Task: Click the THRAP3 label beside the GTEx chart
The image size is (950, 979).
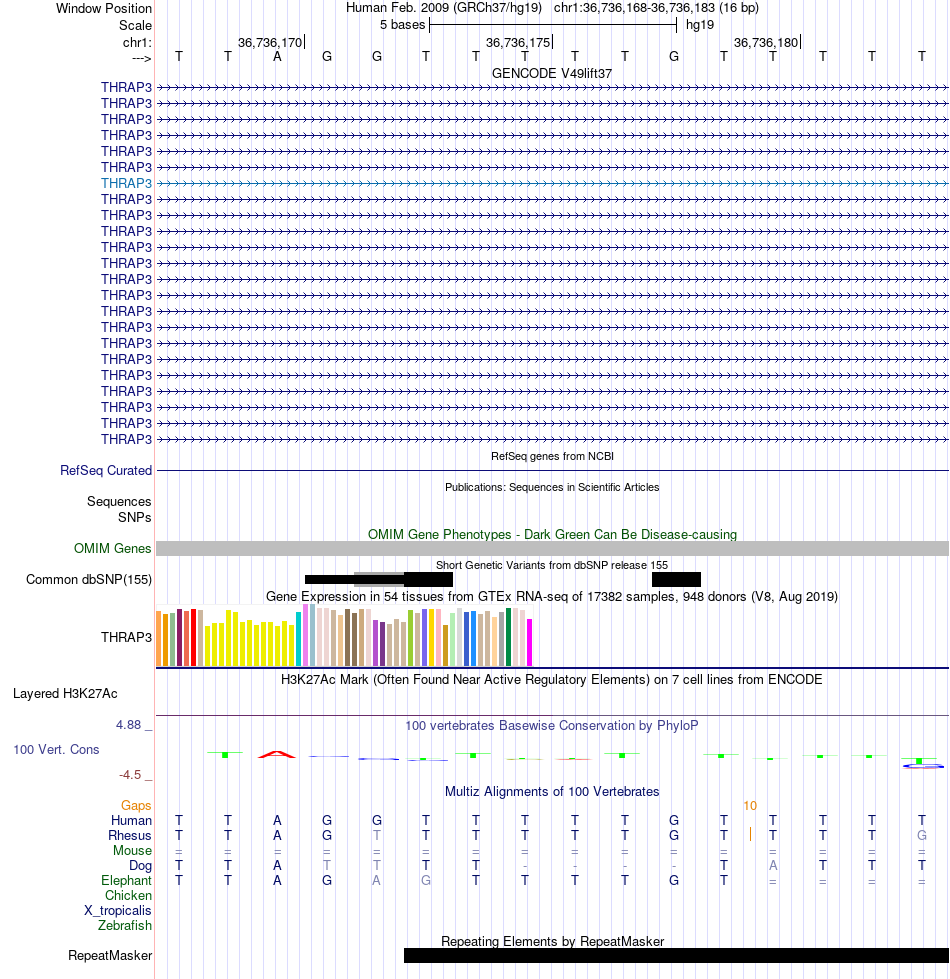Action: (x=126, y=637)
